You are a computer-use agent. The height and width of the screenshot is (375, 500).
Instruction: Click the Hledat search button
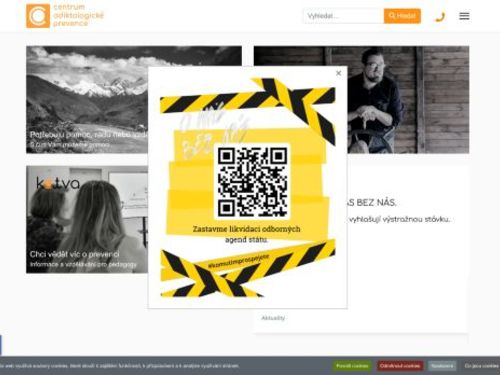pyautogui.click(x=402, y=16)
